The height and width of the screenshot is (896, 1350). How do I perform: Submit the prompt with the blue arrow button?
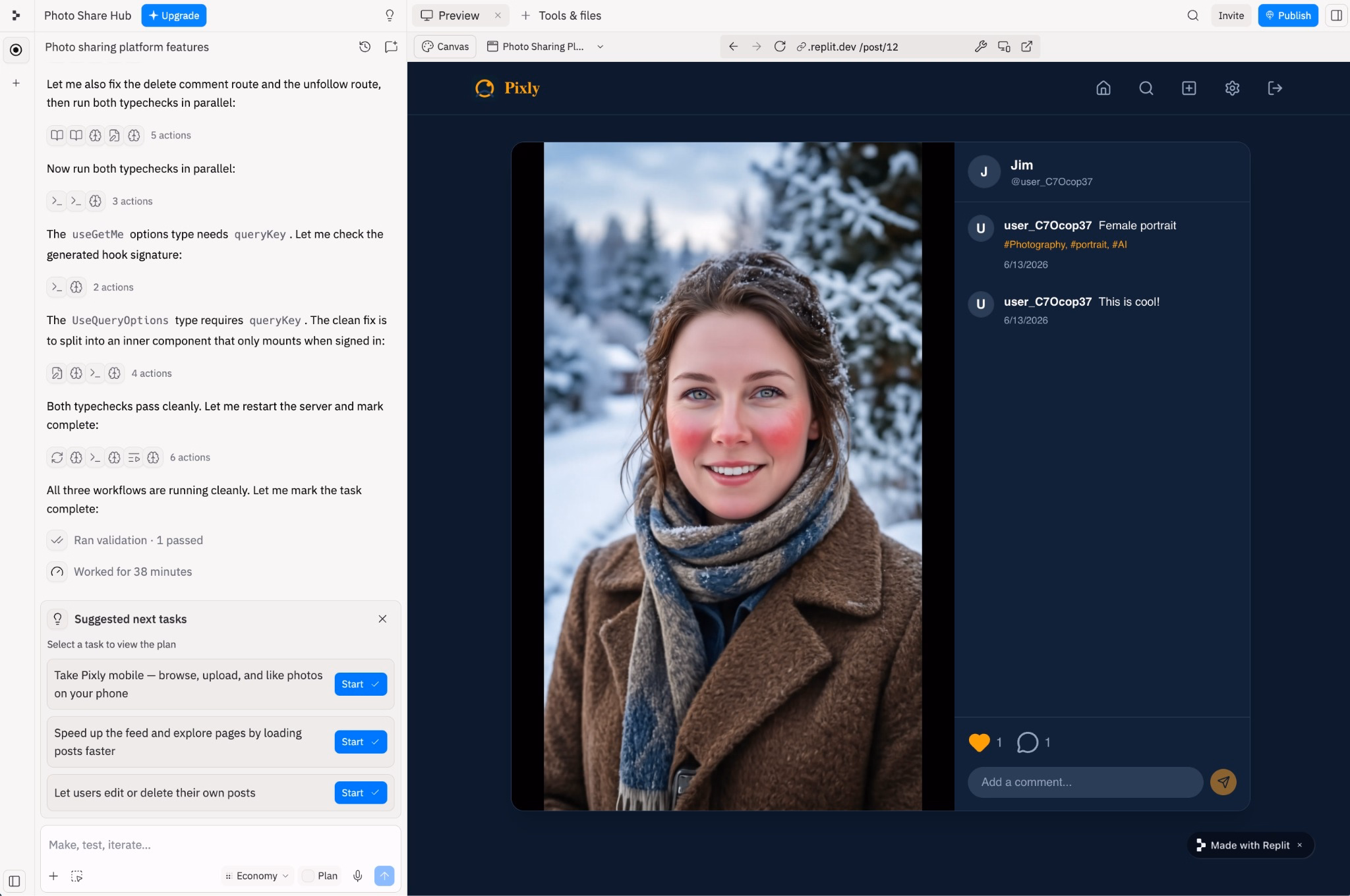pos(384,876)
